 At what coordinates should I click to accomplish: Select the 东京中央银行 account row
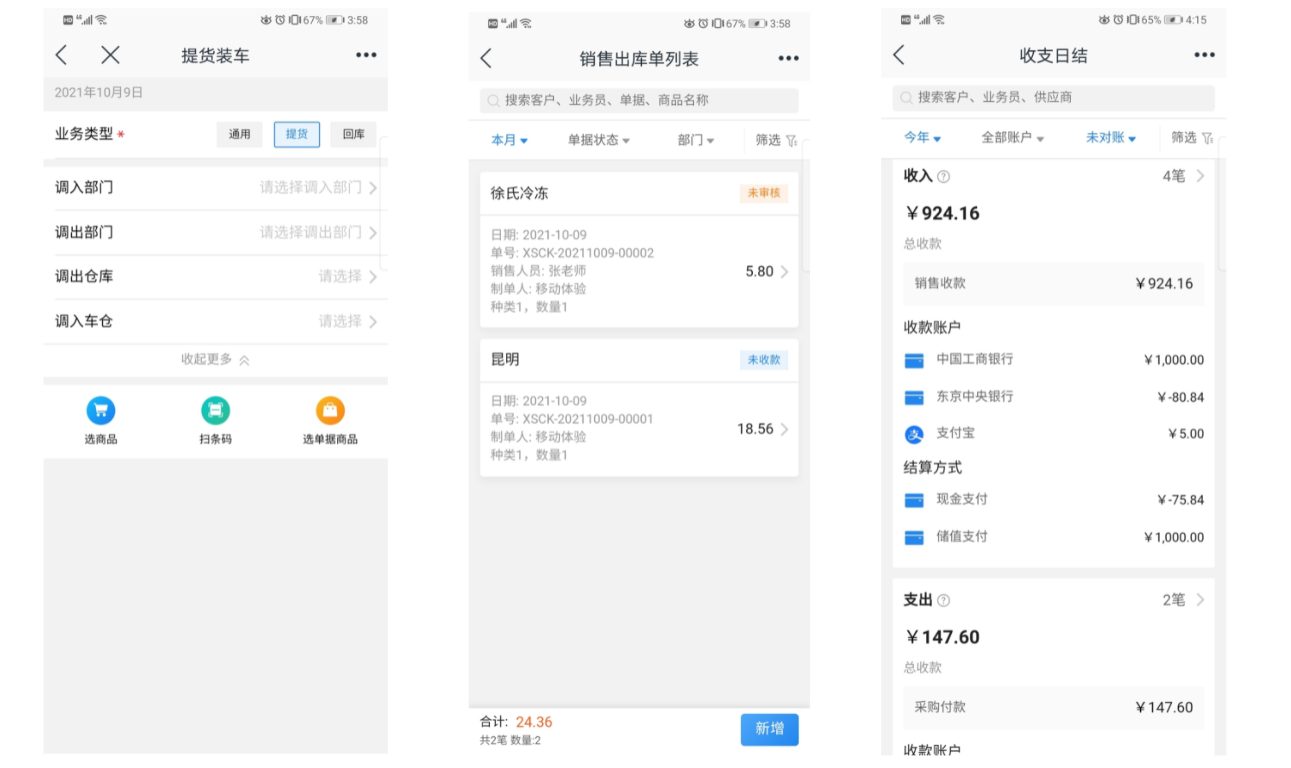pyautogui.click(x=1053, y=397)
